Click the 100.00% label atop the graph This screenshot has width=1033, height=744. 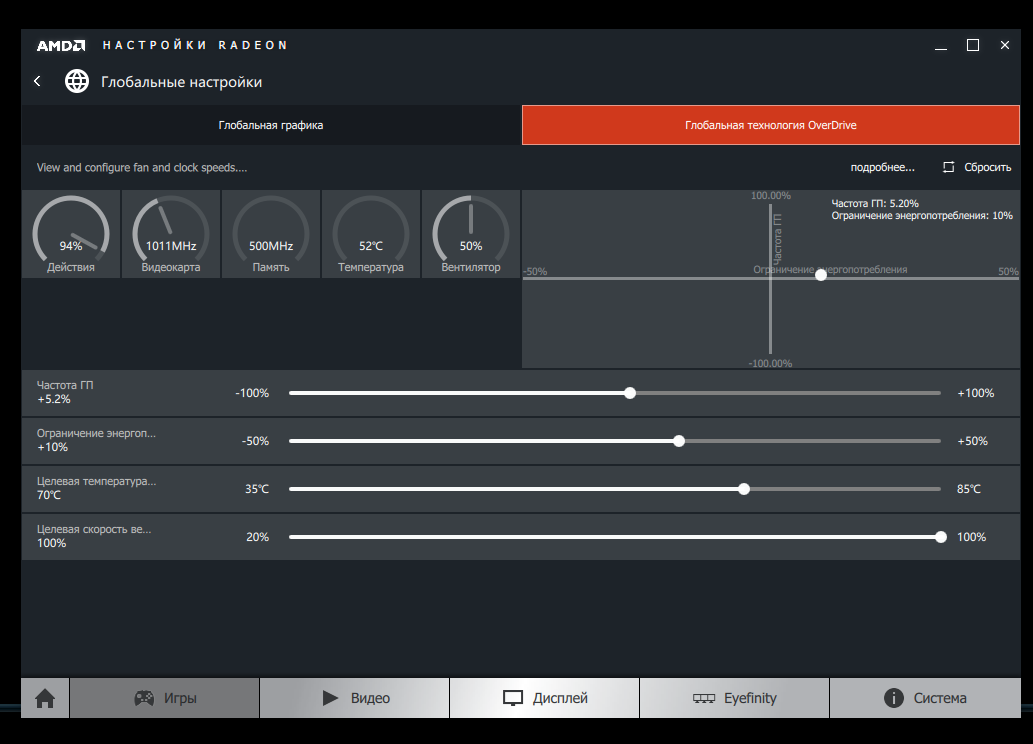coord(771,196)
